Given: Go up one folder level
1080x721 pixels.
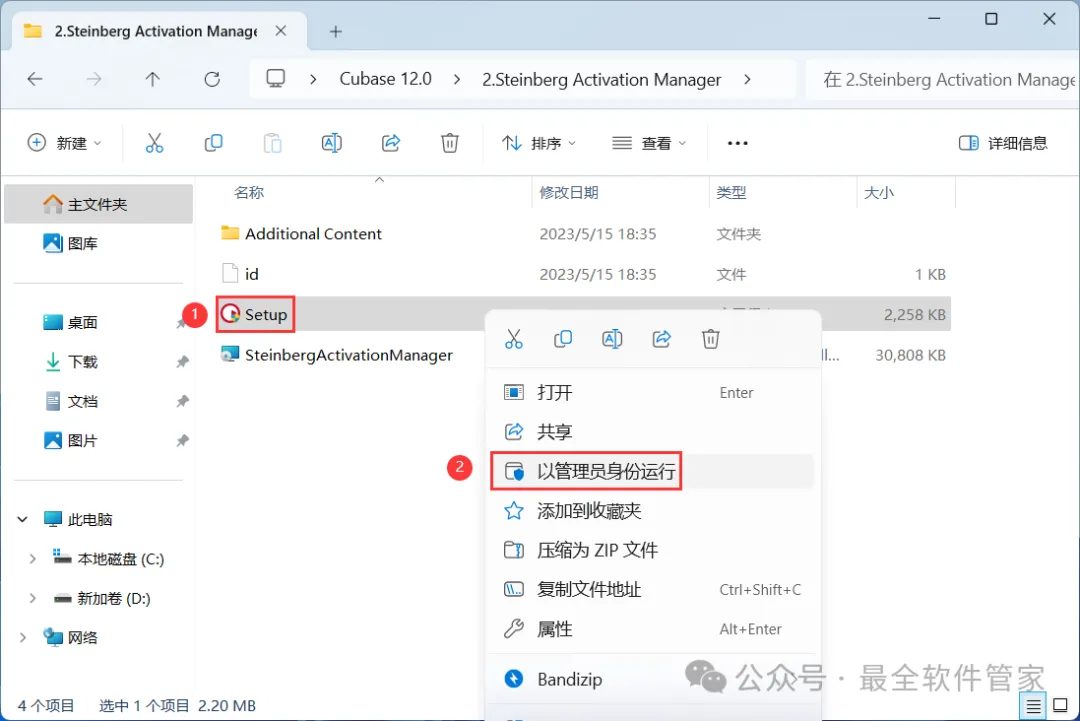Looking at the screenshot, I should pos(153,79).
